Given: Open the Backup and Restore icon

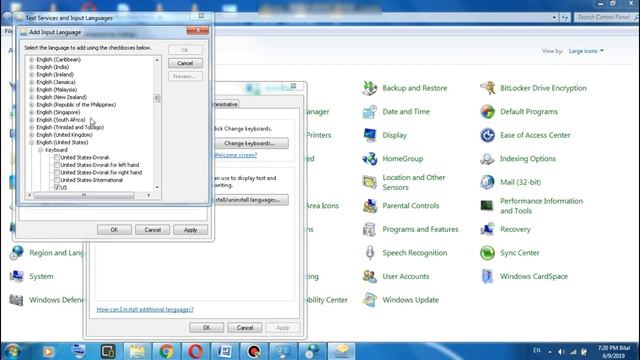Looking at the screenshot, I should pos(370,88).
